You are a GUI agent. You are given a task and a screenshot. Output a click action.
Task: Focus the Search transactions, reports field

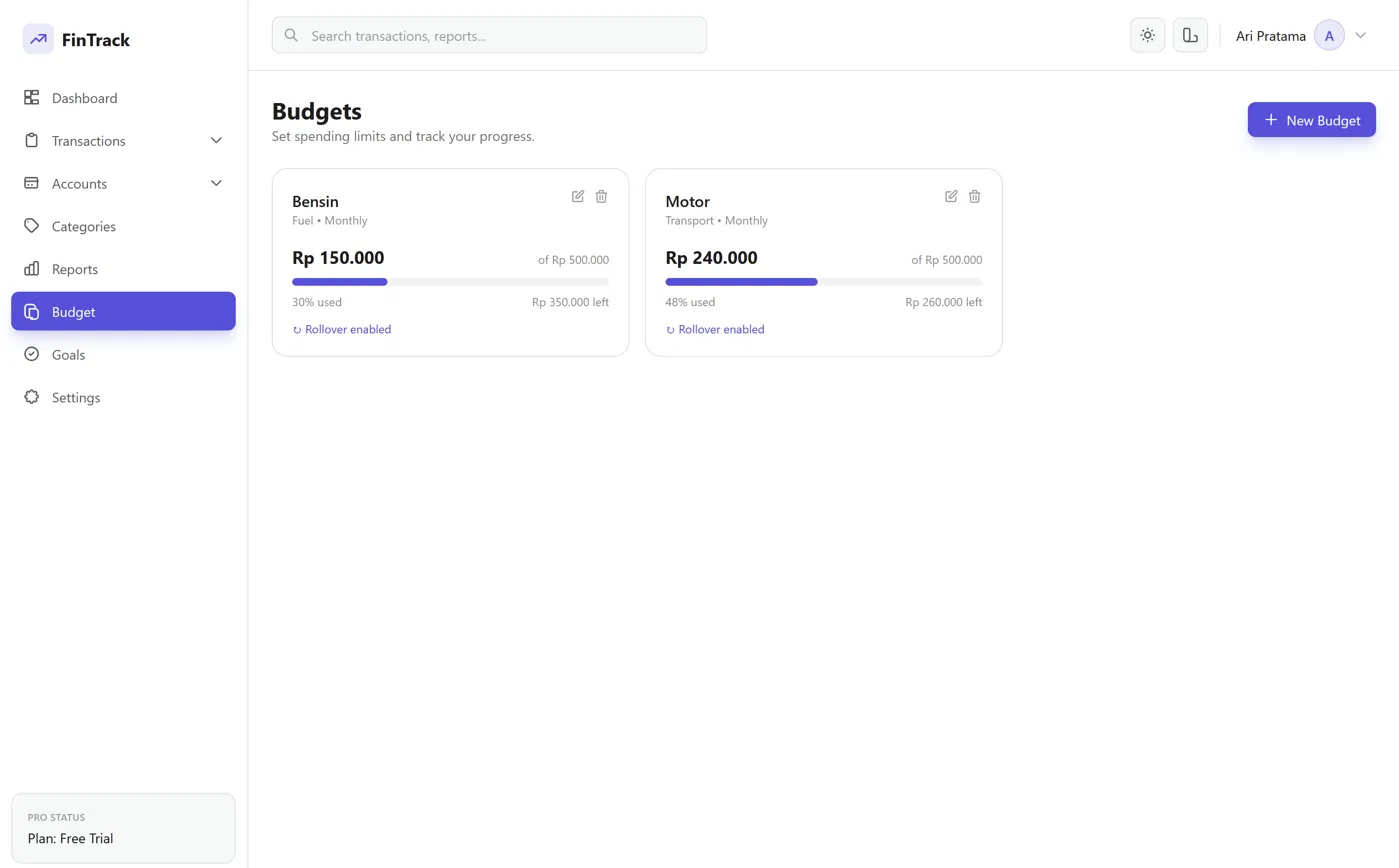(489, 35)
